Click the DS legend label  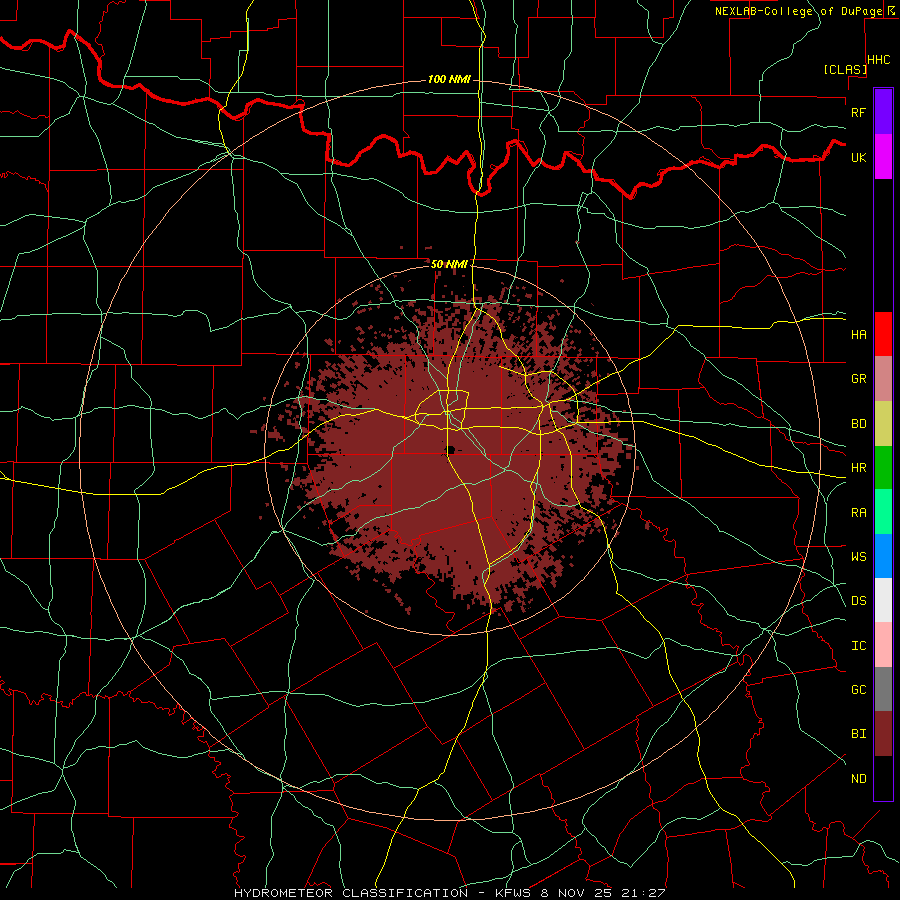(858, 601)
